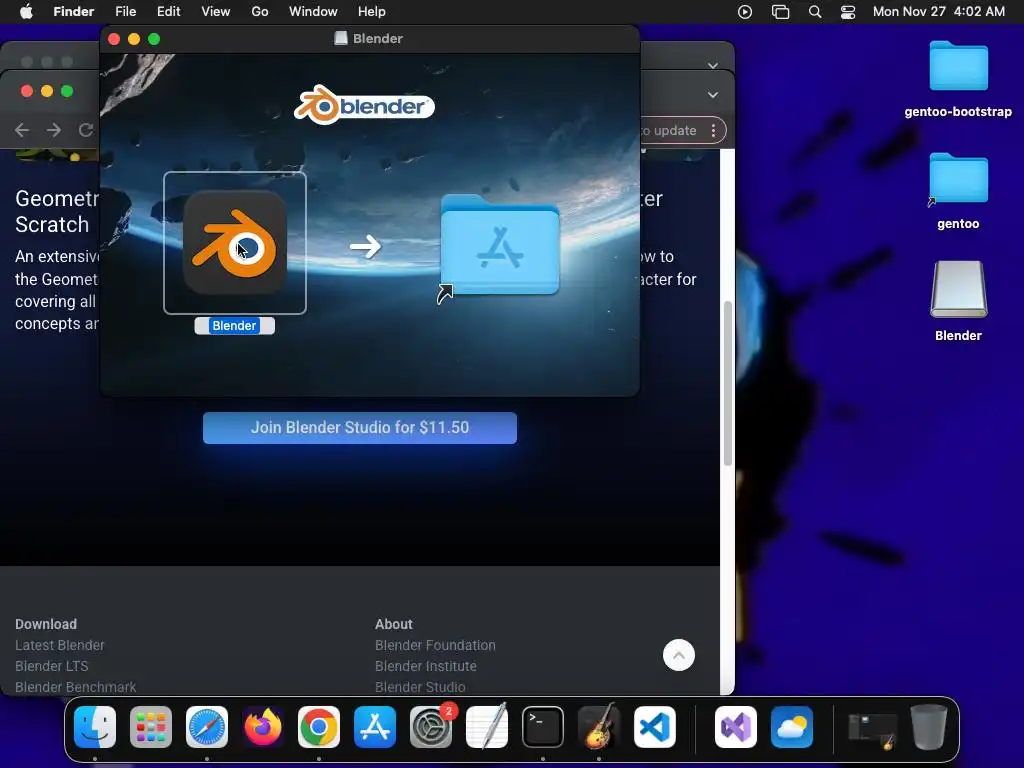Click the screen mirroring menu bar icon
The width and height of the screenshot is (1024, 768).
pos(780,12)
